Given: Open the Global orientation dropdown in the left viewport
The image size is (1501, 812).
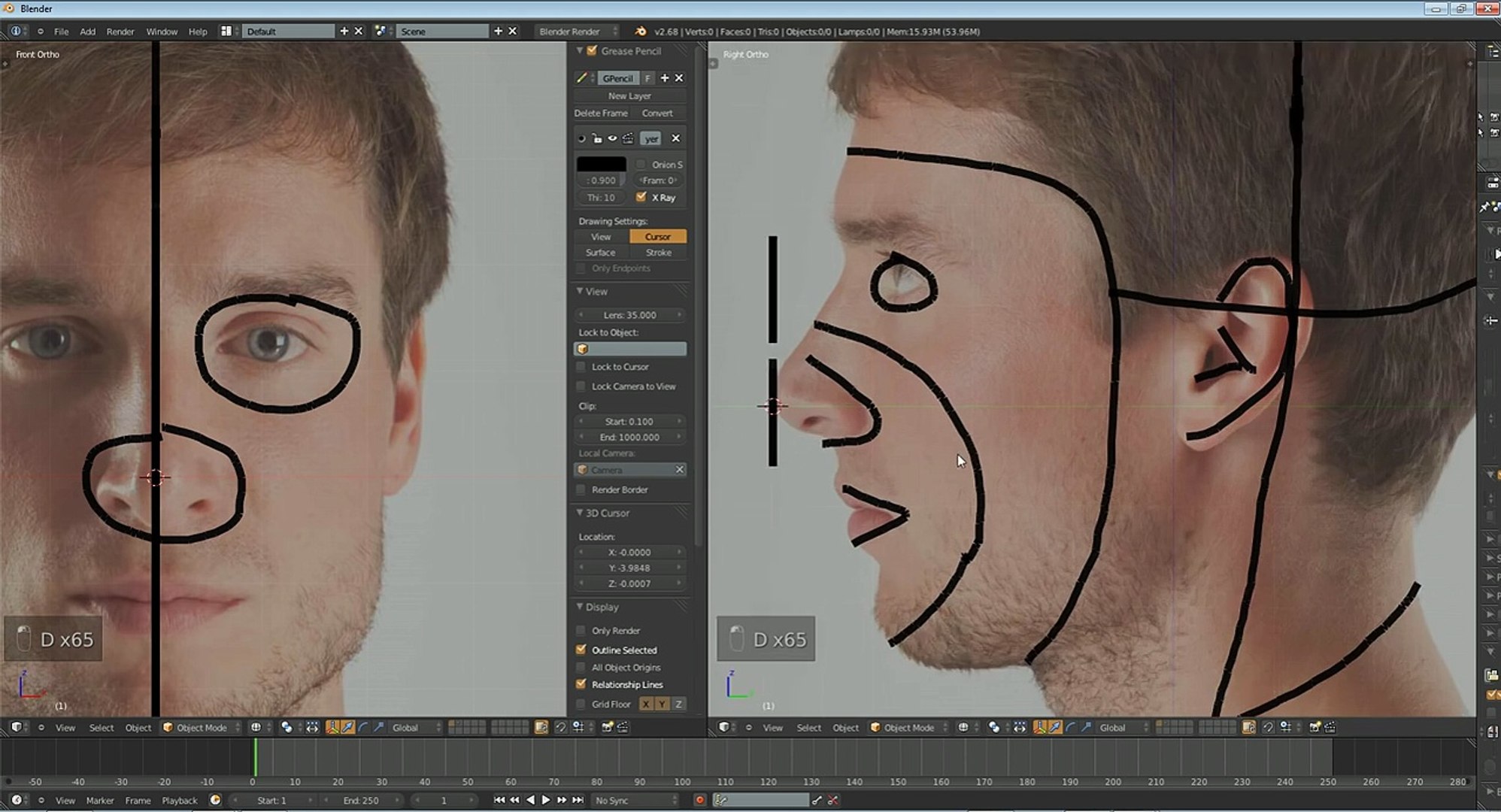Looking at the screenshot, I should (416, 728).
